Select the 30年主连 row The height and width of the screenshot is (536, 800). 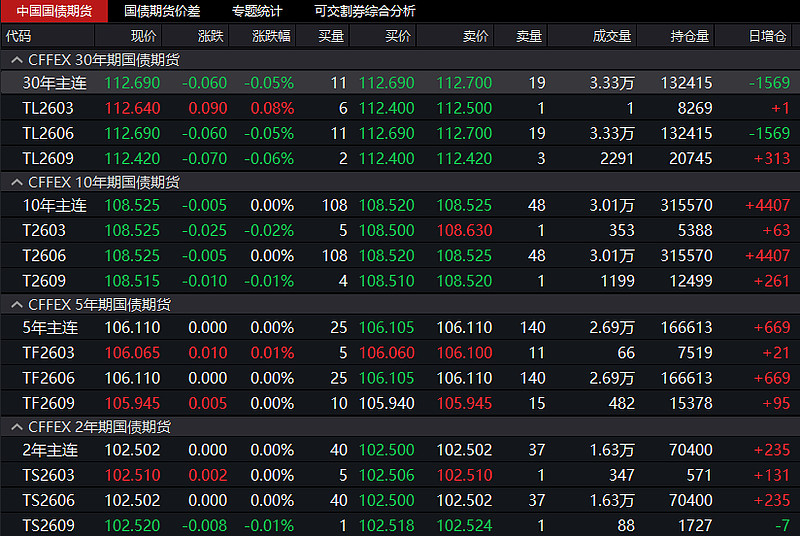[x=400, y=83]
